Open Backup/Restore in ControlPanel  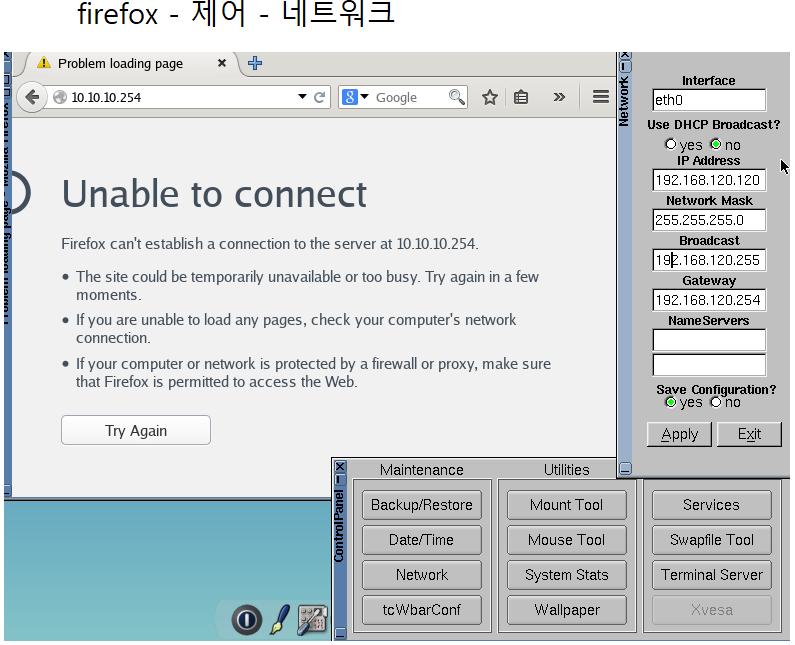[422, 505]
